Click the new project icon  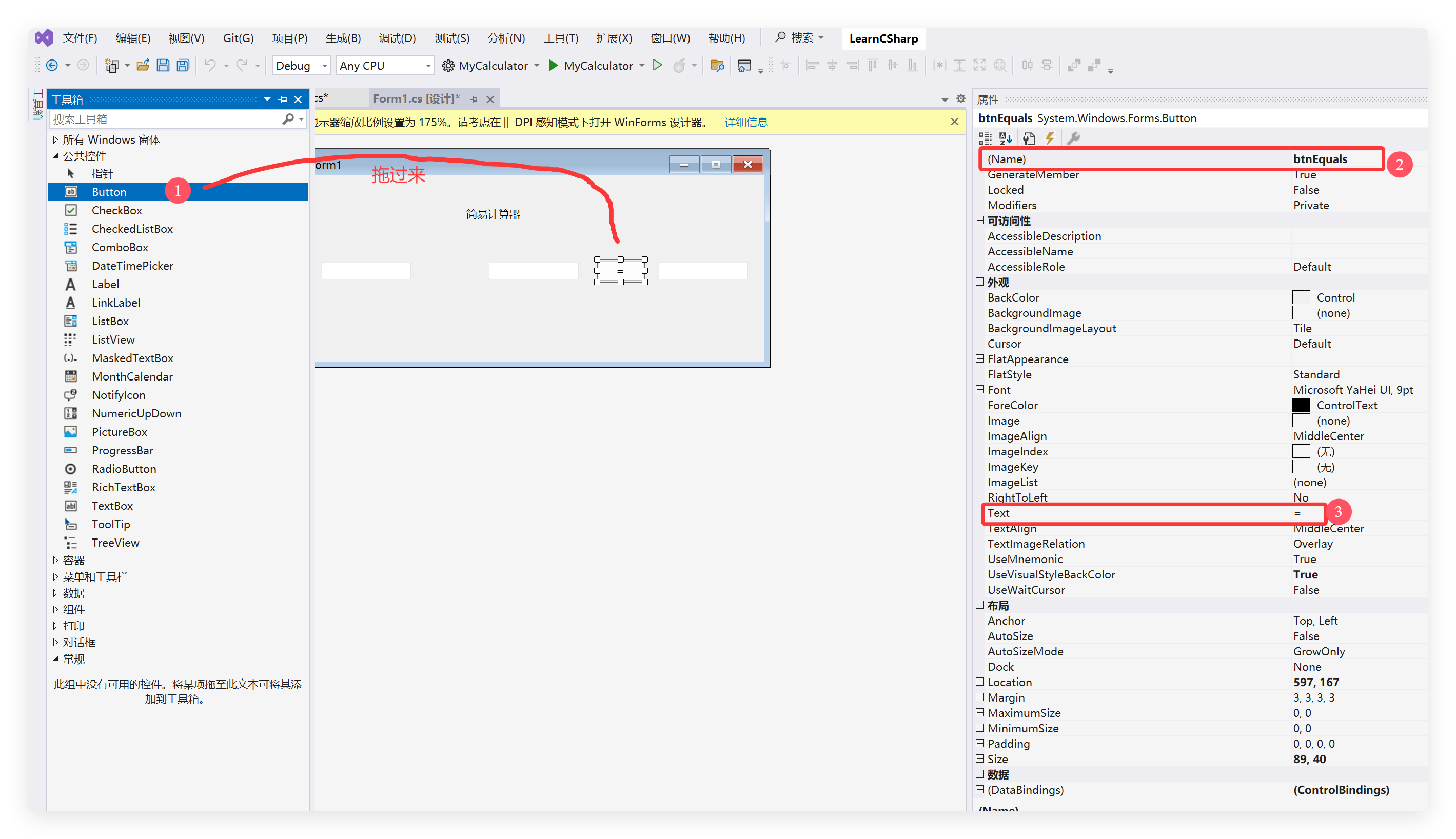112,66
